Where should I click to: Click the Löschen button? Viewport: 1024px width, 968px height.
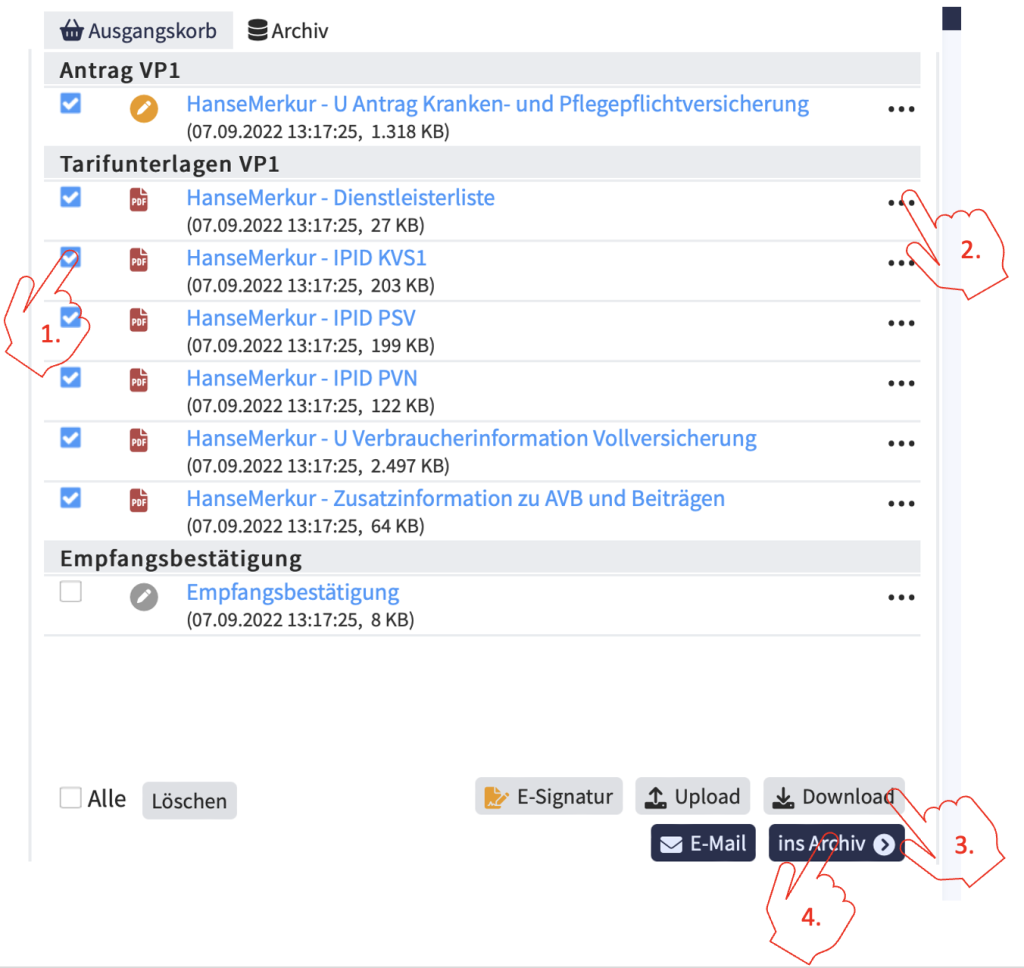coord(189,801)
